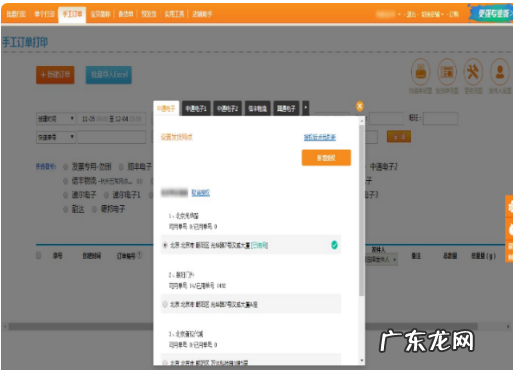
Task: Open the delivery note template settings icon
Action: pos(447,72)
